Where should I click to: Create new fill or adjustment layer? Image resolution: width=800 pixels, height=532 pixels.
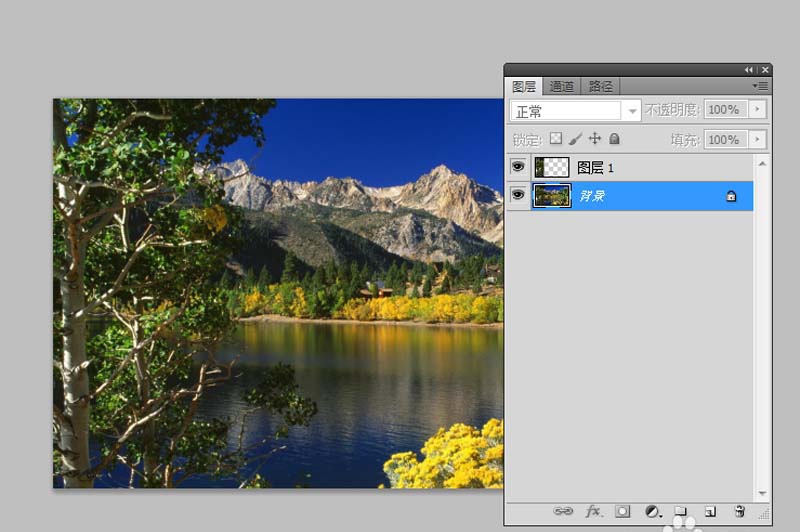coord(653,512)
